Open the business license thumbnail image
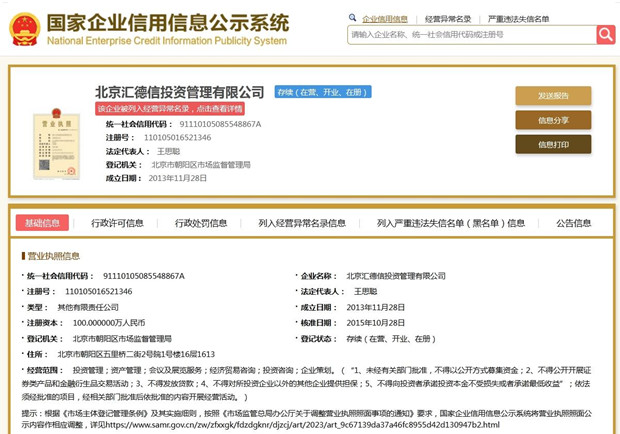 click(57, 144)
